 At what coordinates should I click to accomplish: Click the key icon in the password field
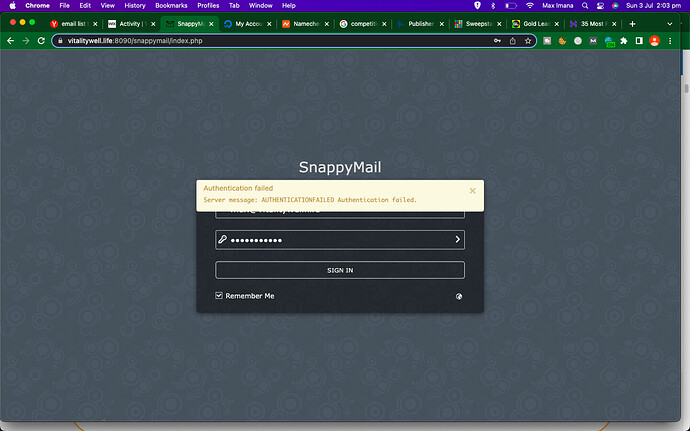(223, 239)
